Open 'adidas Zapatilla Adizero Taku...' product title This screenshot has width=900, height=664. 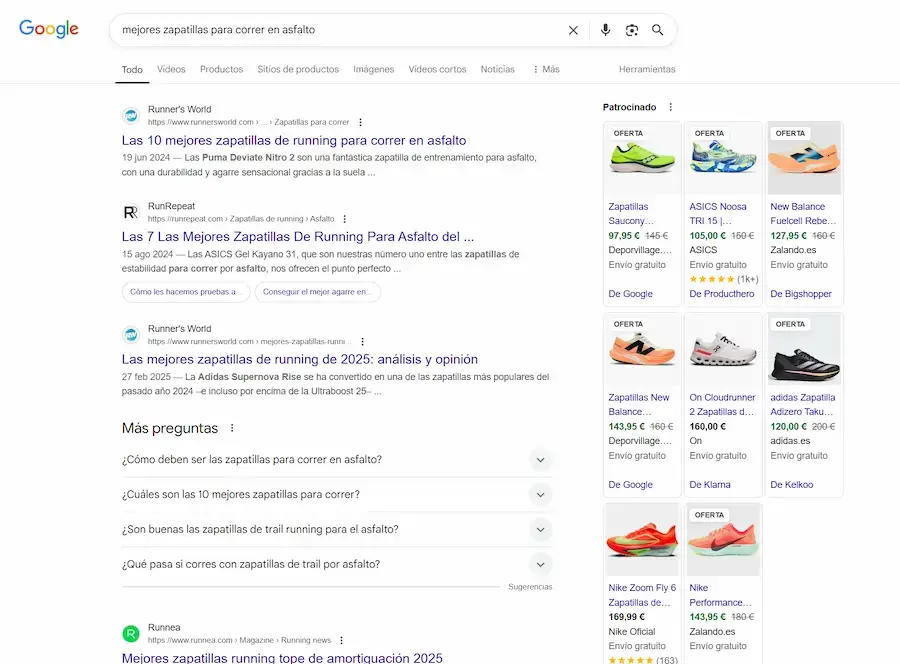802,405
